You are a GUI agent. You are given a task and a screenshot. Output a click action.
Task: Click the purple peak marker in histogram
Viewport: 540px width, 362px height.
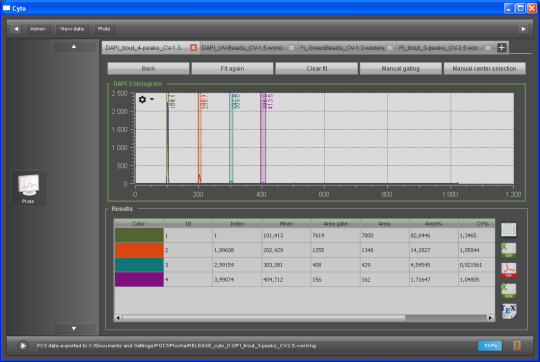point(263,138)
